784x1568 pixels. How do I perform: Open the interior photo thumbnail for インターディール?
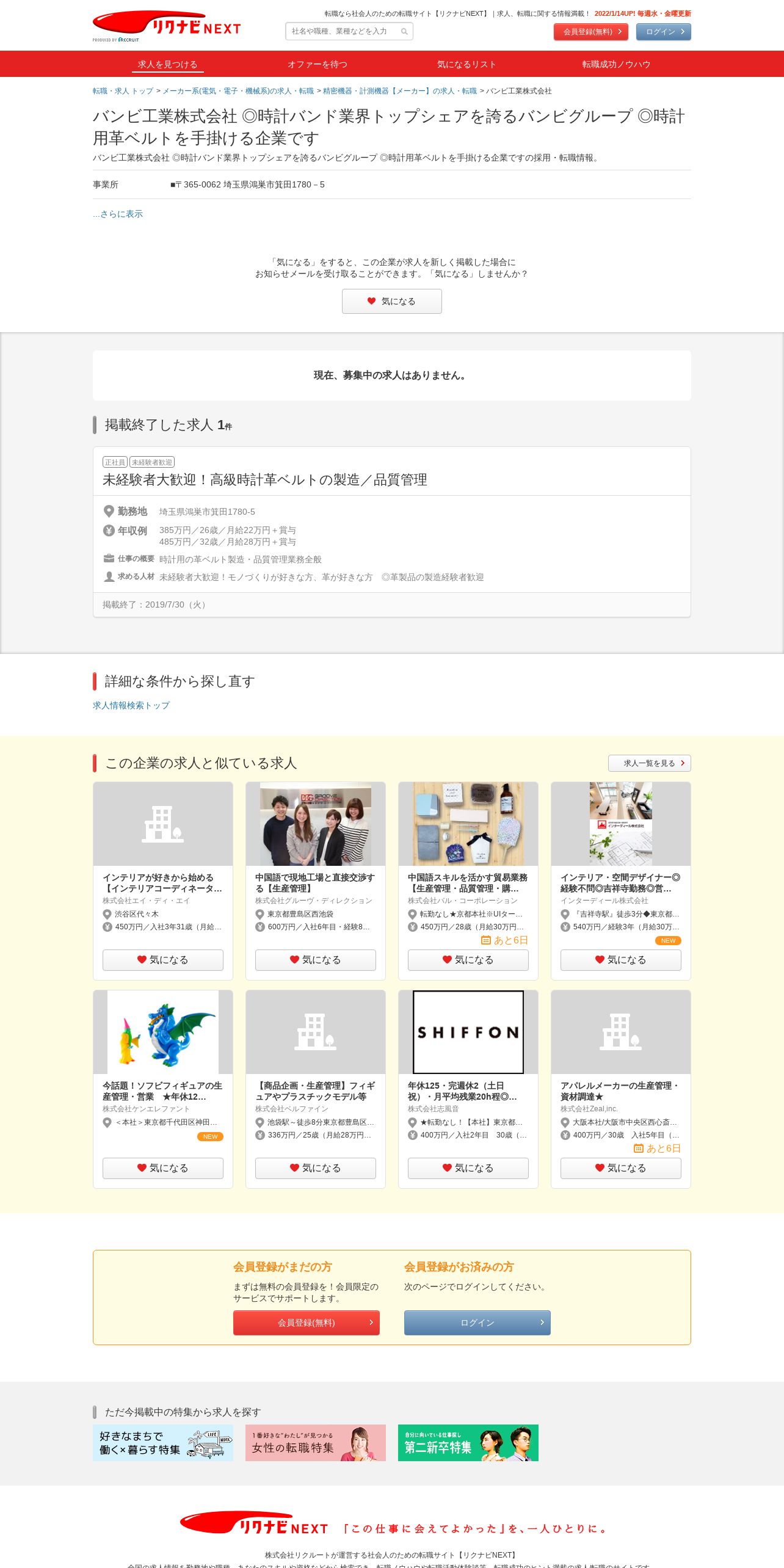[621, 824]
